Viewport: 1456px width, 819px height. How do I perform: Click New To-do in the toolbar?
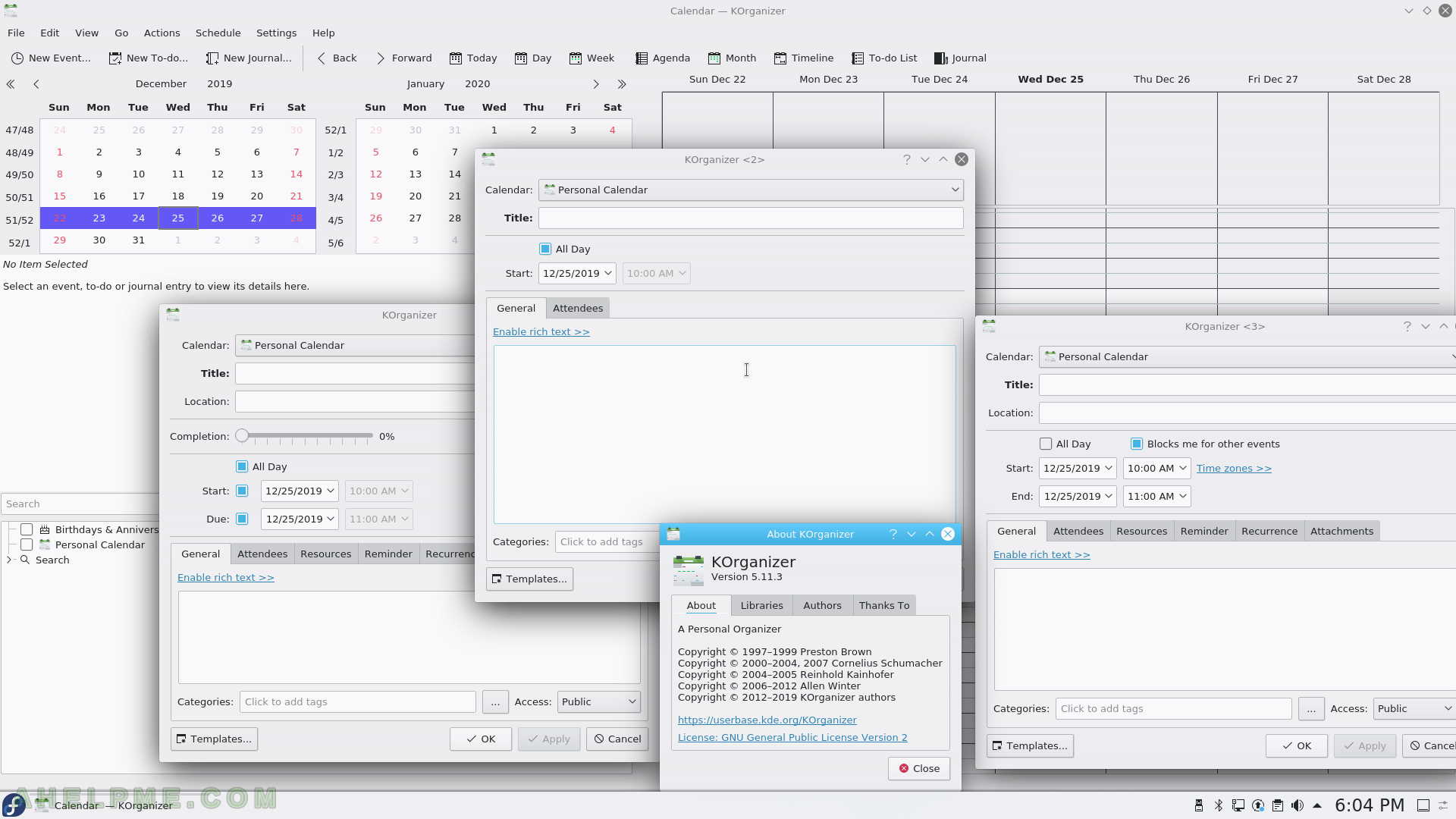click(x=148, y=58)
